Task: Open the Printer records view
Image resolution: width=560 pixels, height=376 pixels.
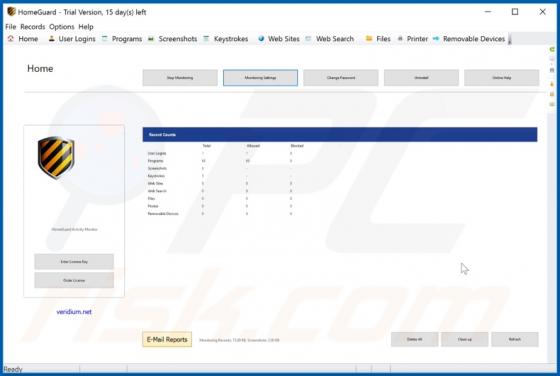Action: click(x=412, y=39)
